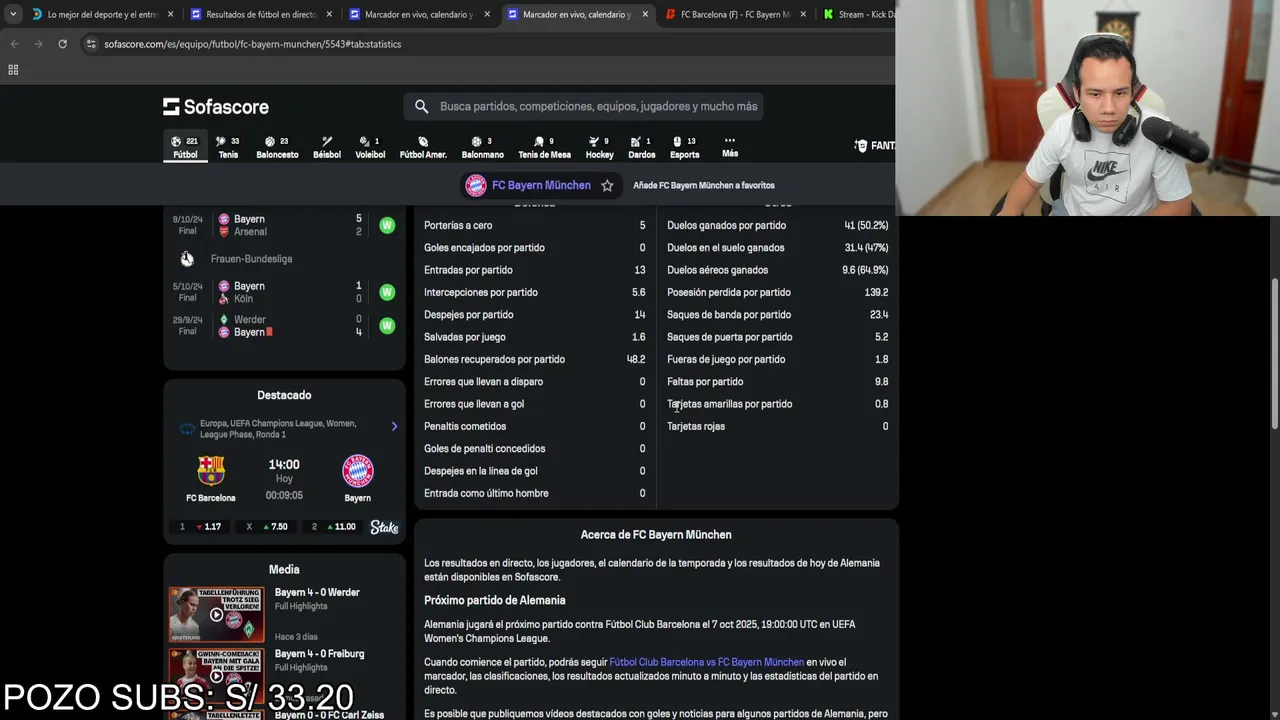Open the Frauen-Bundesliga competition
The width and height of the screenshot is (1280, 720).
click(x=251, y=259)
